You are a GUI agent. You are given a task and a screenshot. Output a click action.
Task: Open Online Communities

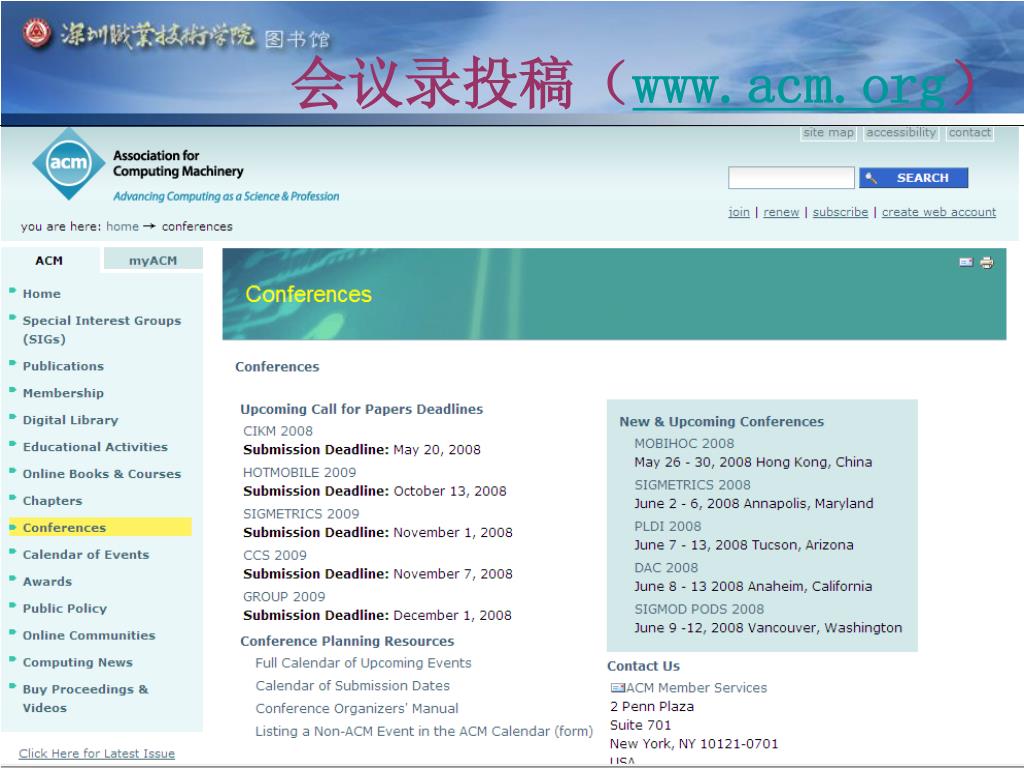pyautogui.click(x=89, y=635)
